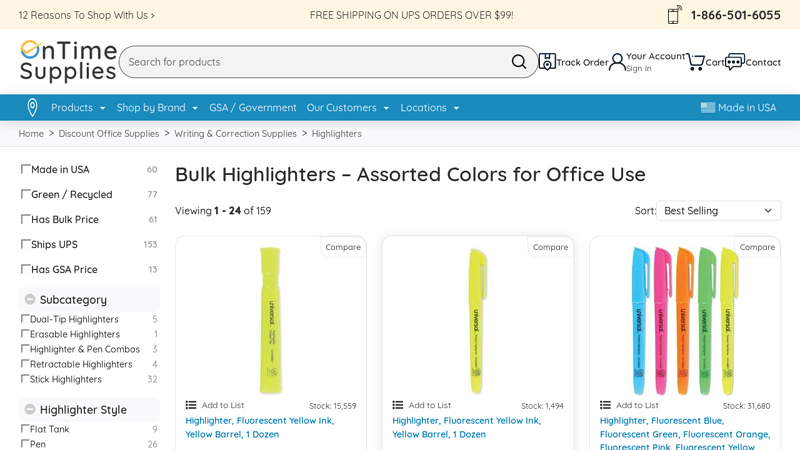Viewport: 800px width, 450px height.
Task: Click the OnTime Supplies logo
Action: pyautogui.click(x=68, y=61)
